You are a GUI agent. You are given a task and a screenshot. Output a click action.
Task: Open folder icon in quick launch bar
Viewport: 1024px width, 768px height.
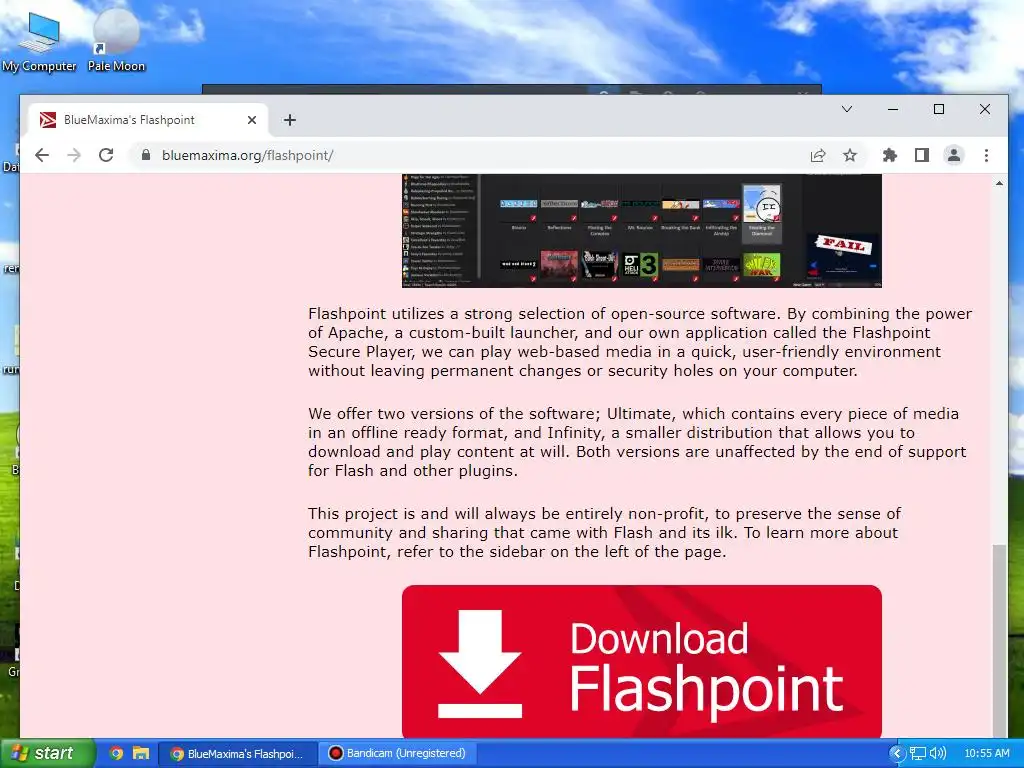(140, 754)
